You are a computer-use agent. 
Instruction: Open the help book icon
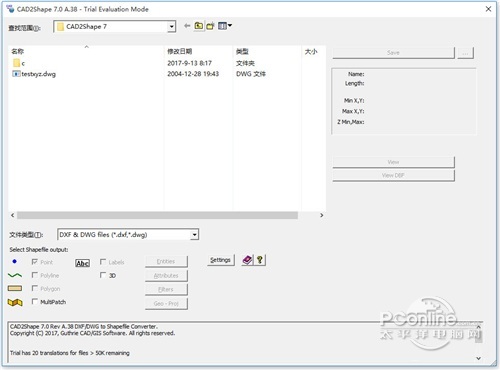[x=247, y=260]
